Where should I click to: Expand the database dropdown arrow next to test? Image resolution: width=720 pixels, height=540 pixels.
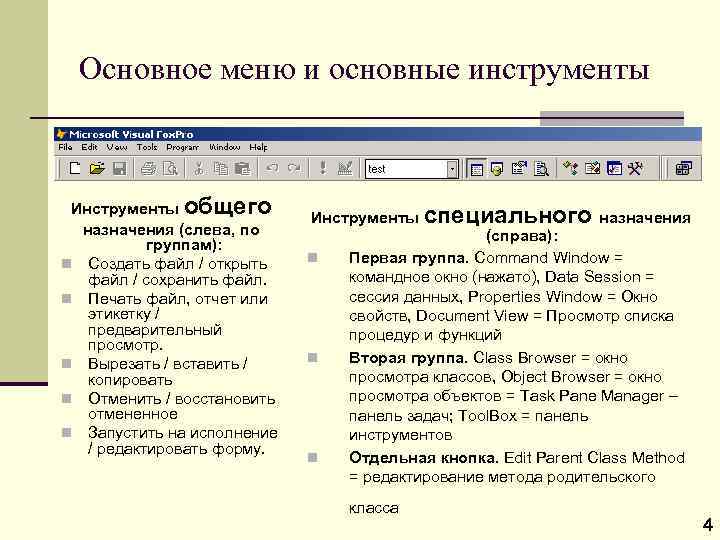(x=452, y=169)
